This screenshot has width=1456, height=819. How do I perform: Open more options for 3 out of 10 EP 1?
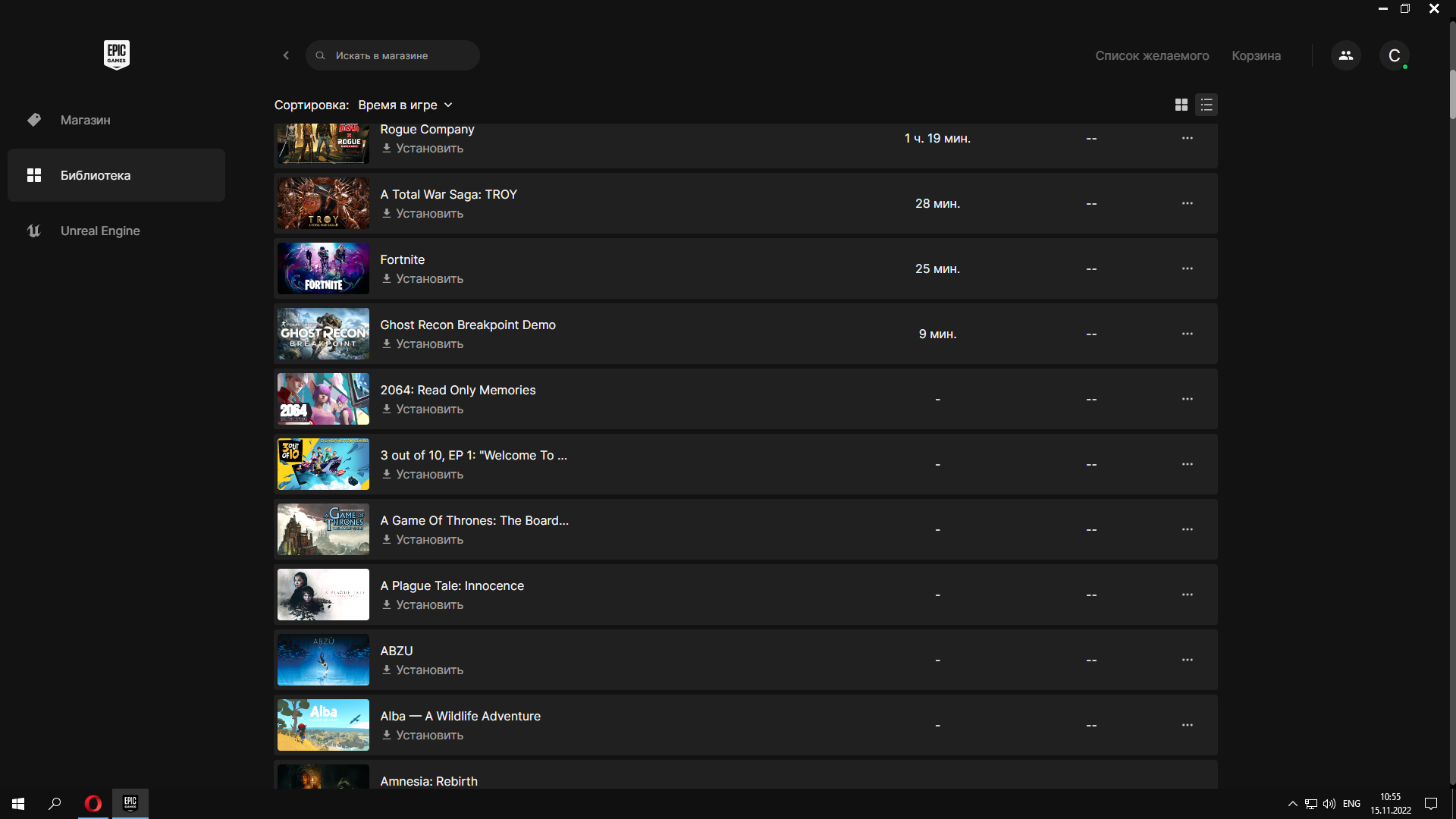[x=1187, y=464]
